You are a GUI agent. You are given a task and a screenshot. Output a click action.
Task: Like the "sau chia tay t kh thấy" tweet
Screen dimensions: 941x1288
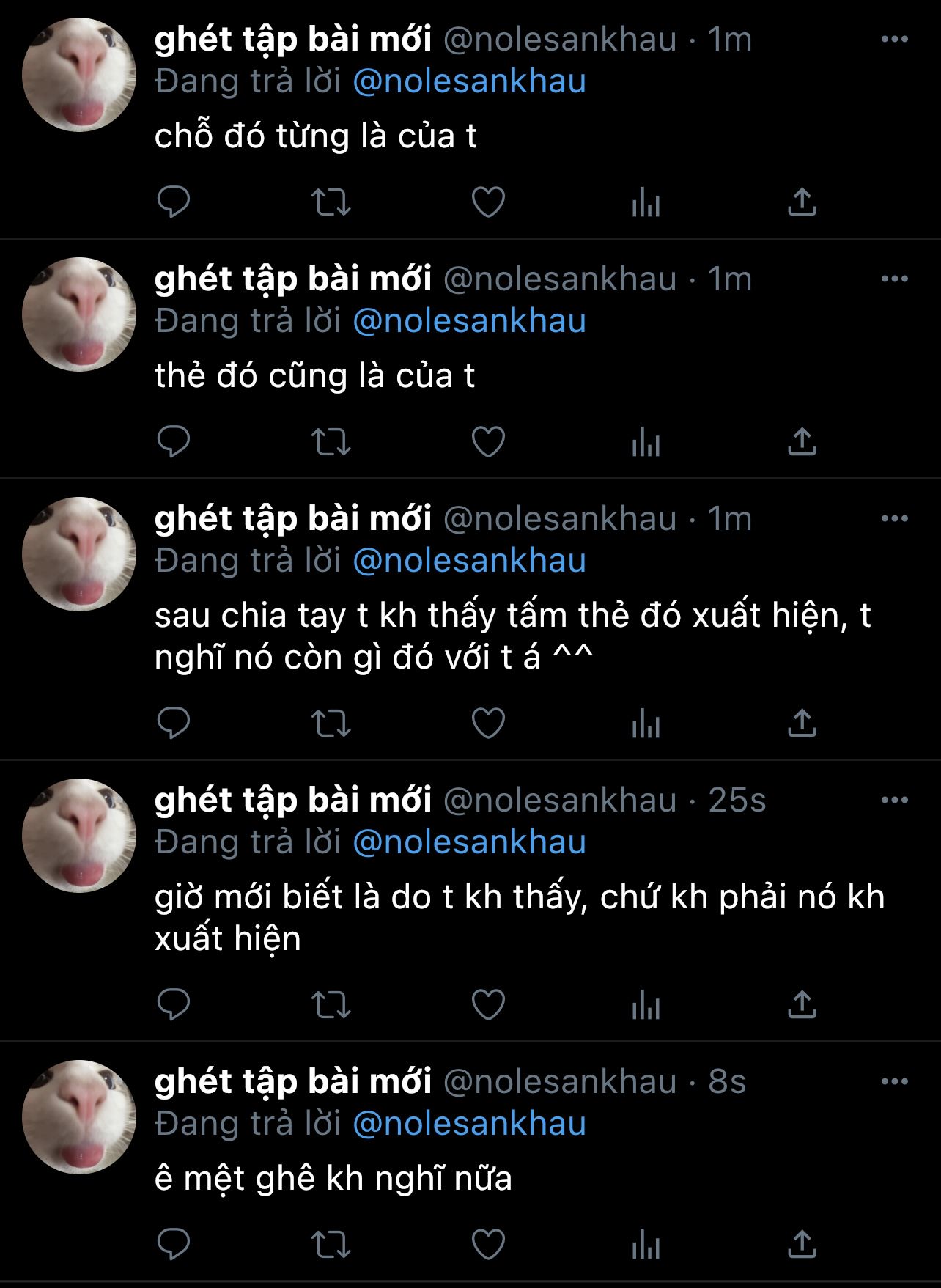click(488, 724)
